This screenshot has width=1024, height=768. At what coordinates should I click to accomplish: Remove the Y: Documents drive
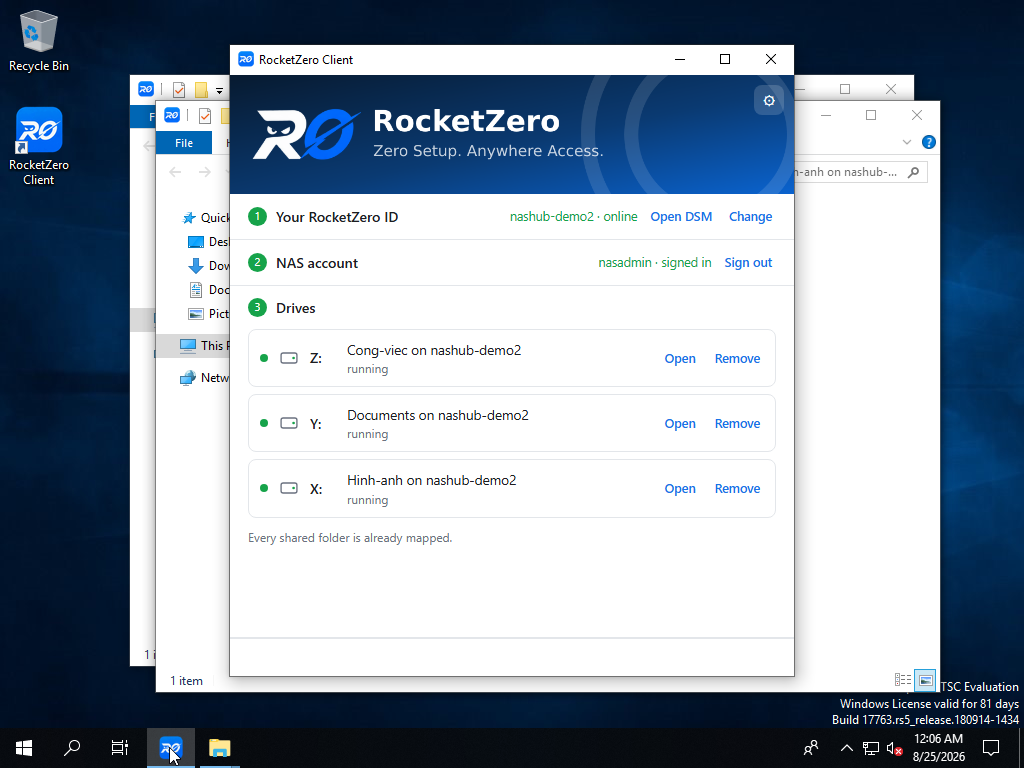click(x=737, y=424)
